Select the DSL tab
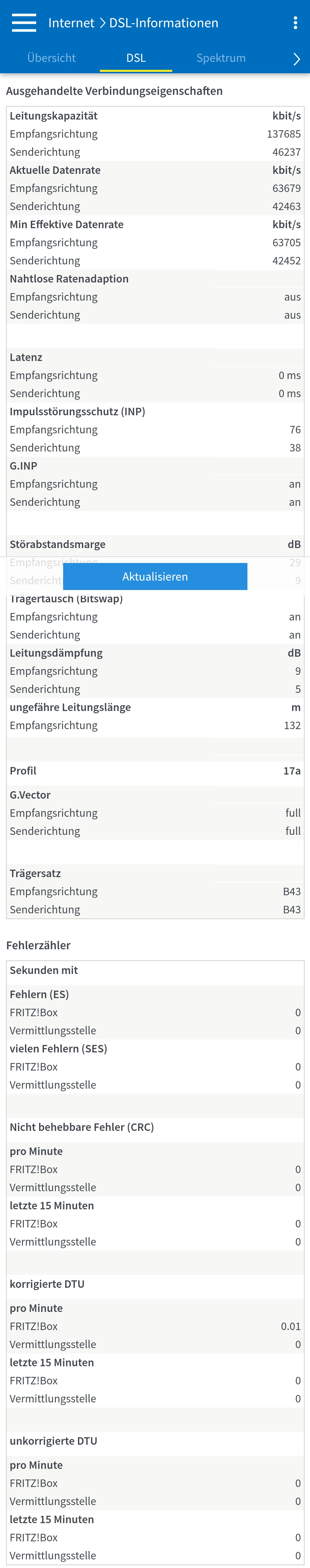 135,58
